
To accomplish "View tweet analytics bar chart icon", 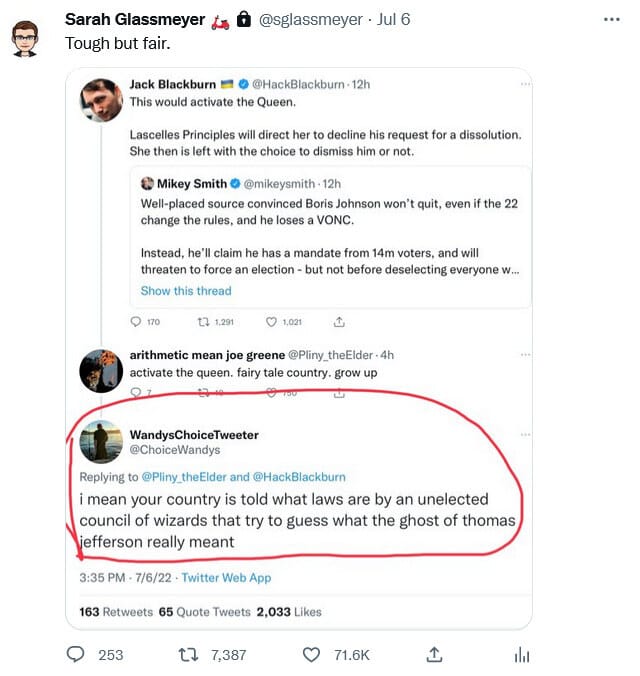I will 520,654.
